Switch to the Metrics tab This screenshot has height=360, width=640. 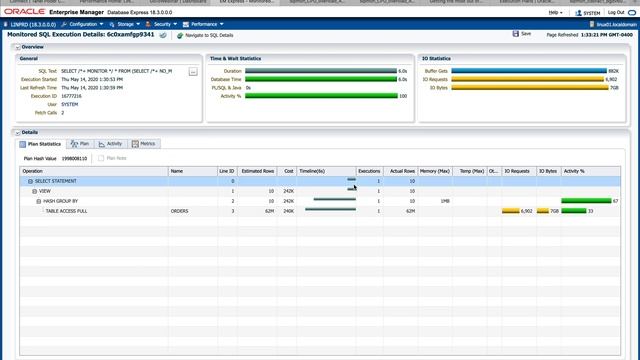(144, 144)
